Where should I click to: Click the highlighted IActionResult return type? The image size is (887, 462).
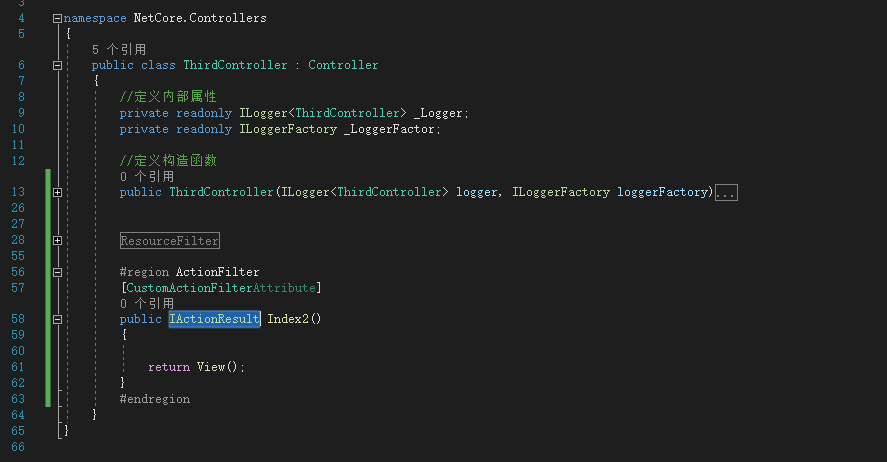point(214,319)
